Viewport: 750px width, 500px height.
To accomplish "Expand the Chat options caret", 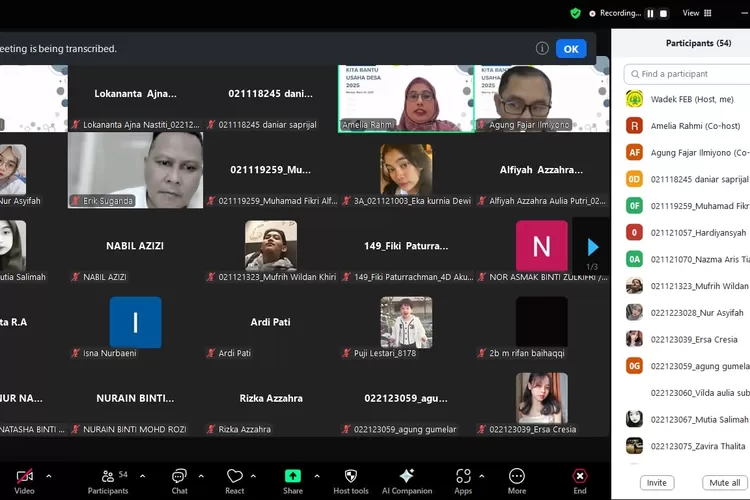I will click(201, 476).
